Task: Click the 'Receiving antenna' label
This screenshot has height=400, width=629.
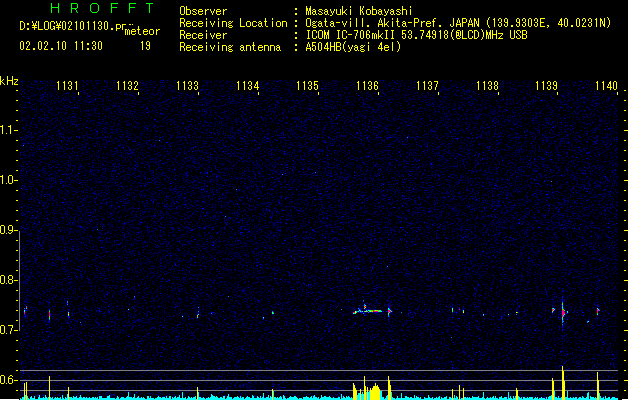Action: click(230, 47)
